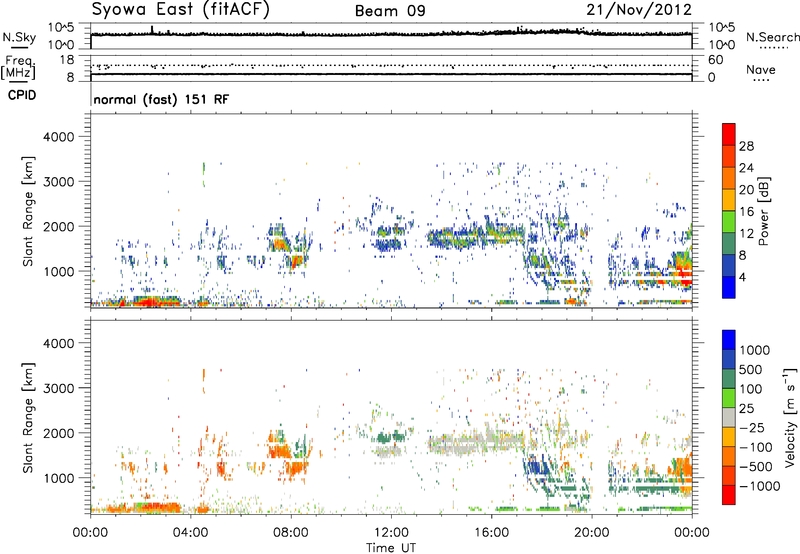
Task: Click the '28' power colorbar tick
Action: pos(746,146)
